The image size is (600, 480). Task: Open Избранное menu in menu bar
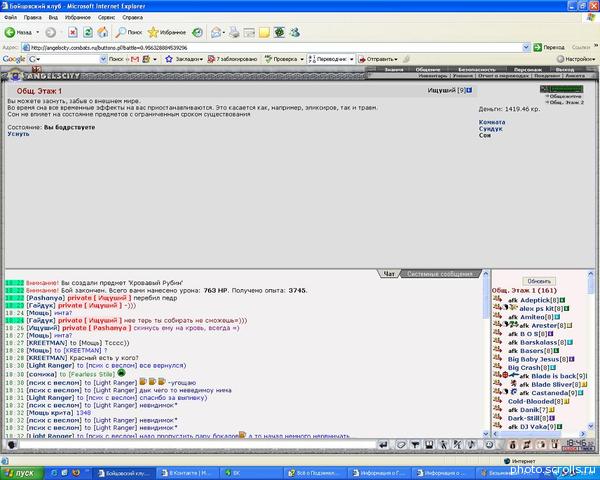tap(78, 17)
